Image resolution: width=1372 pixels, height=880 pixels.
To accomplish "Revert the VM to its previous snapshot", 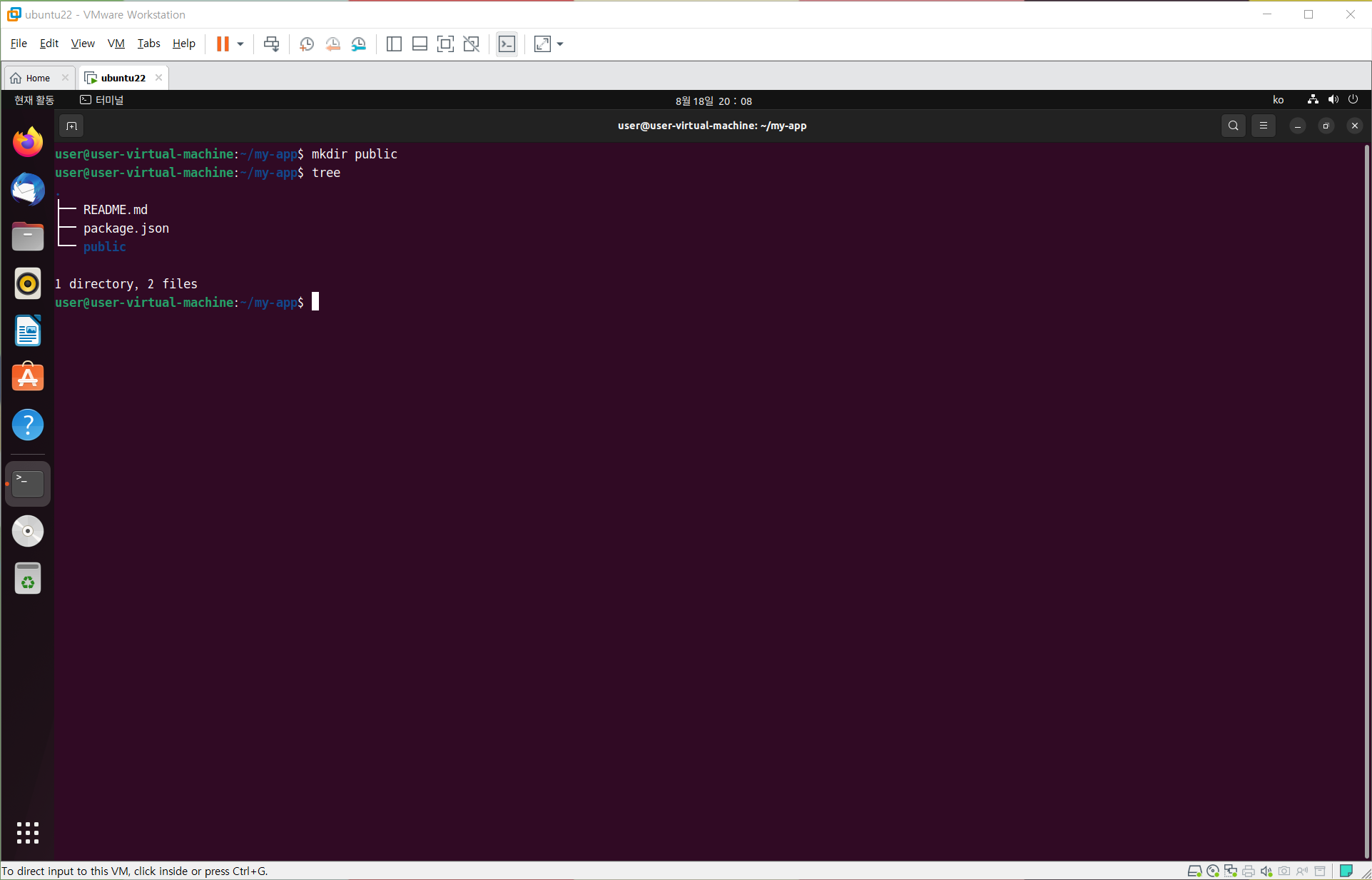I will [332, 44].
